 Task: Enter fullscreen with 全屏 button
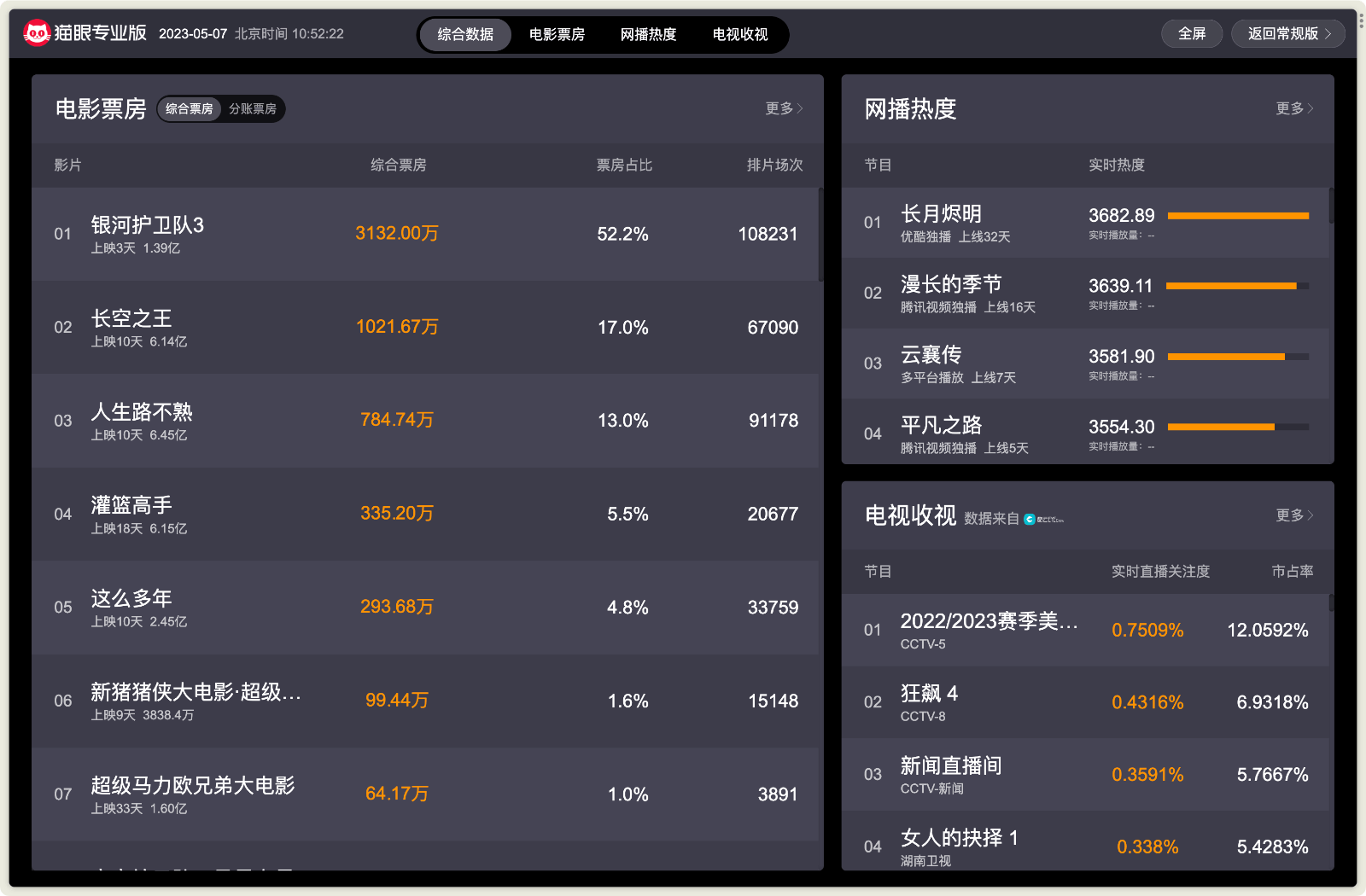coord(1192,34)
